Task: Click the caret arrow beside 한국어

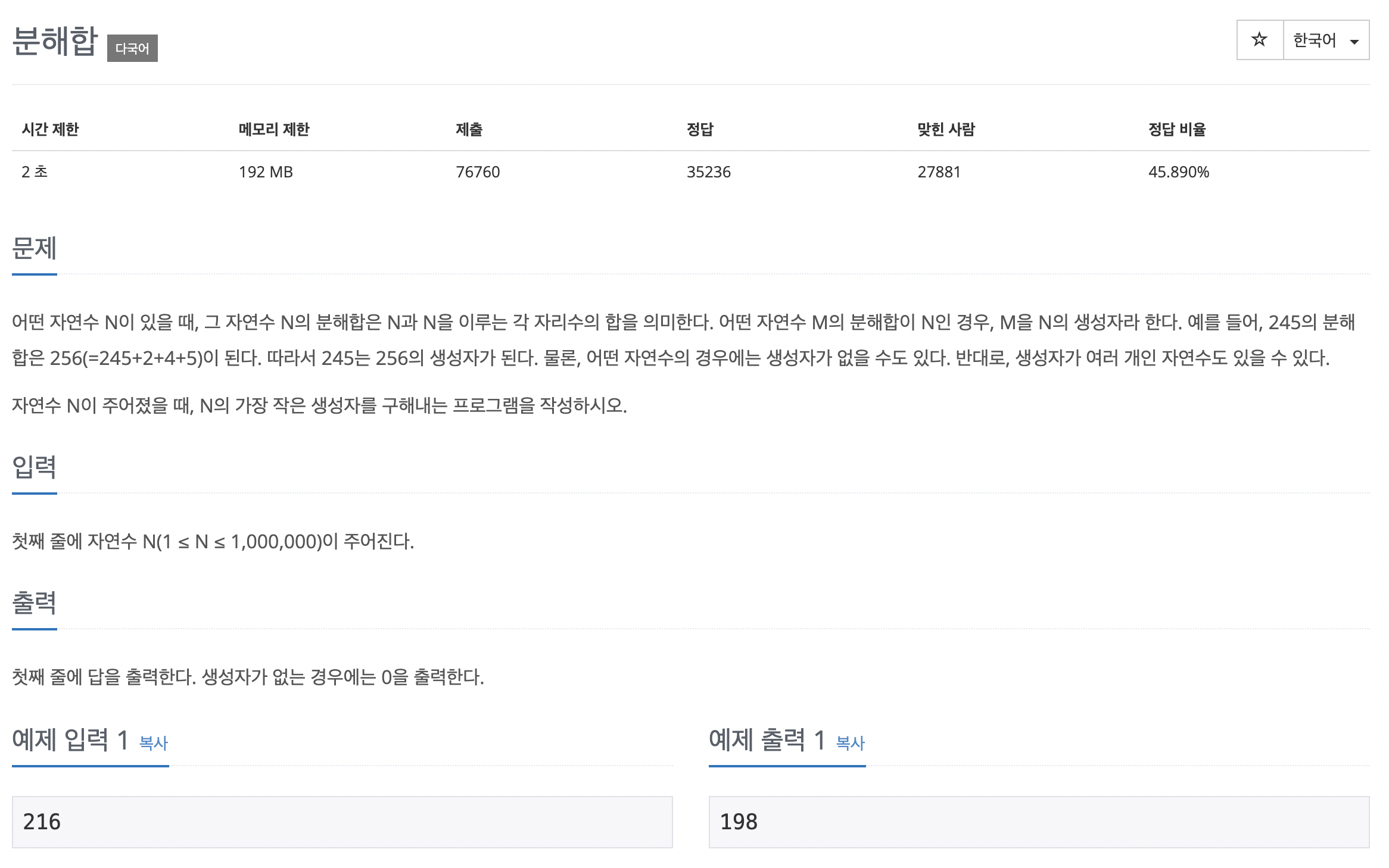Action: click(1354, 42)
